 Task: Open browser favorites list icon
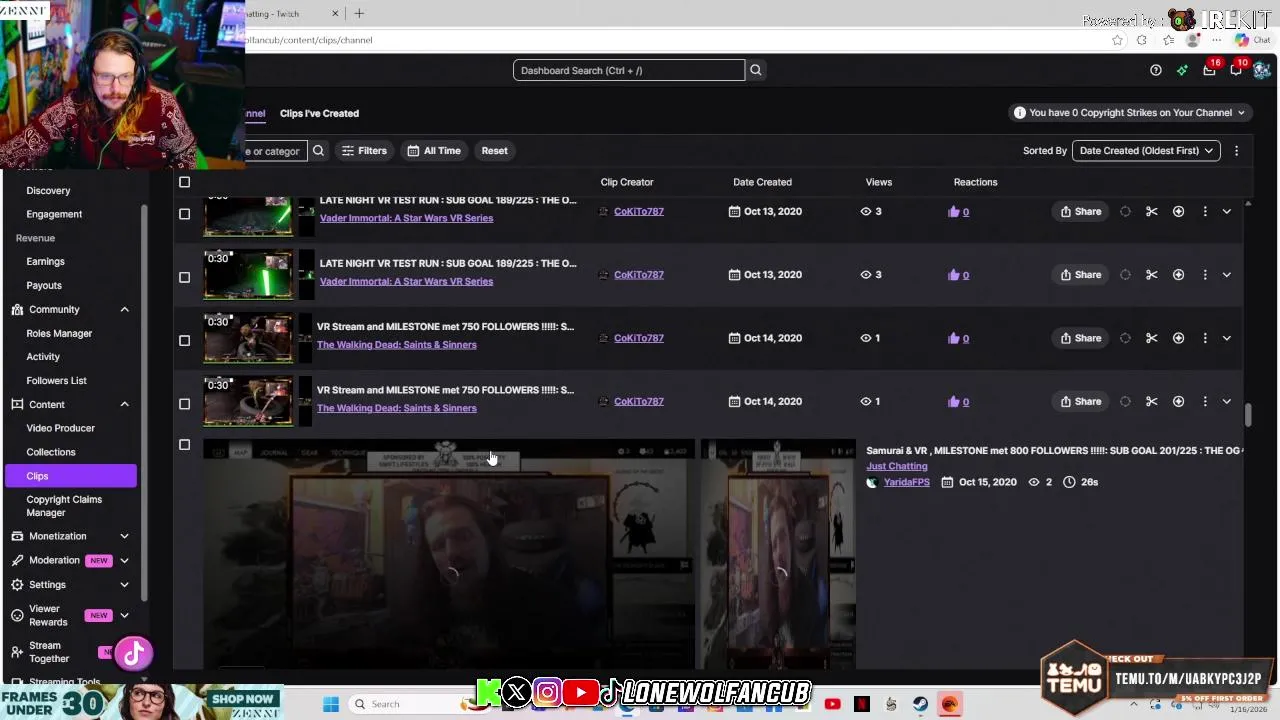click(x=1168, y=40)
